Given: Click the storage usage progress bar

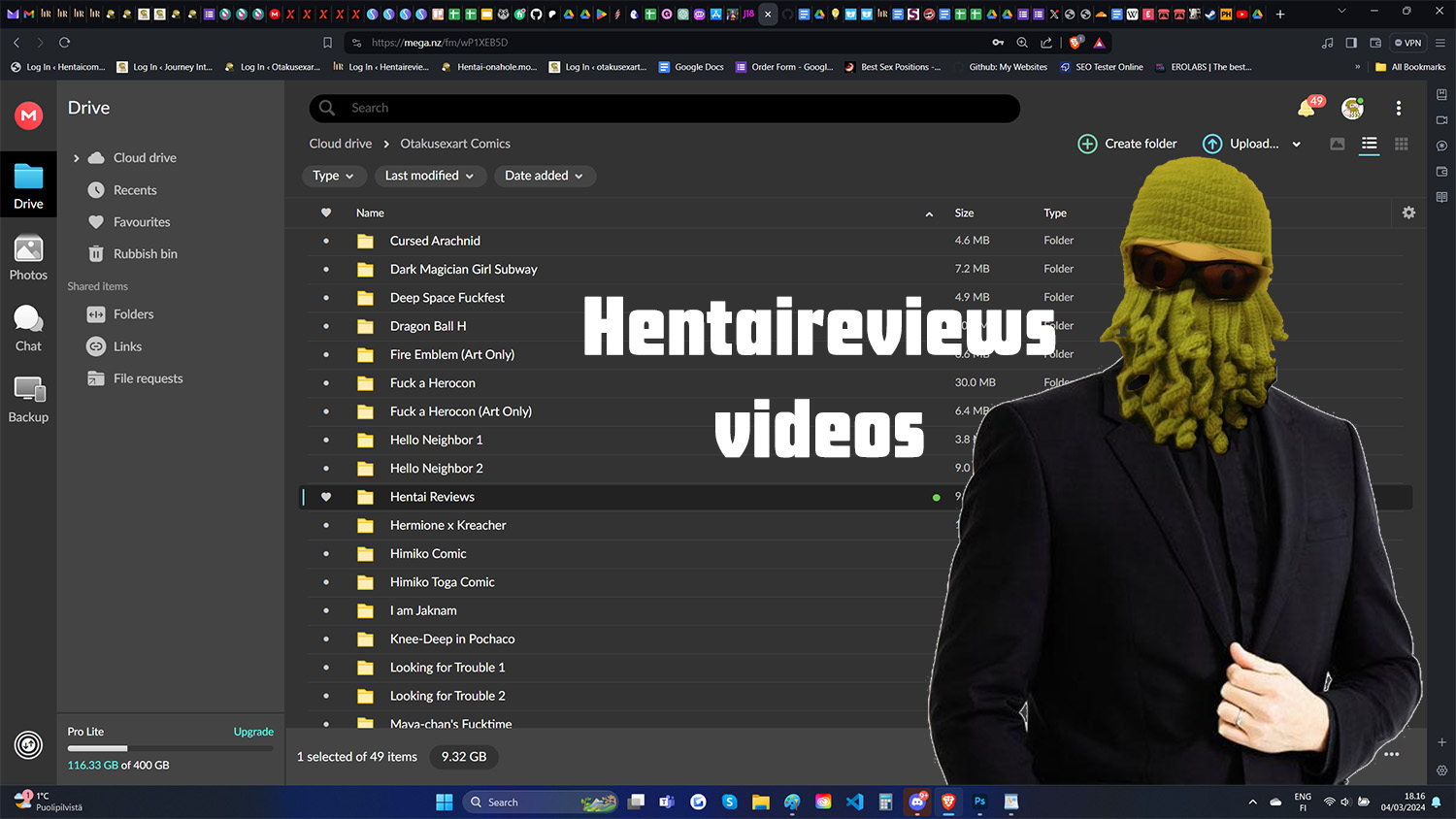Looking at the screenshot, I should click(170, 748).
